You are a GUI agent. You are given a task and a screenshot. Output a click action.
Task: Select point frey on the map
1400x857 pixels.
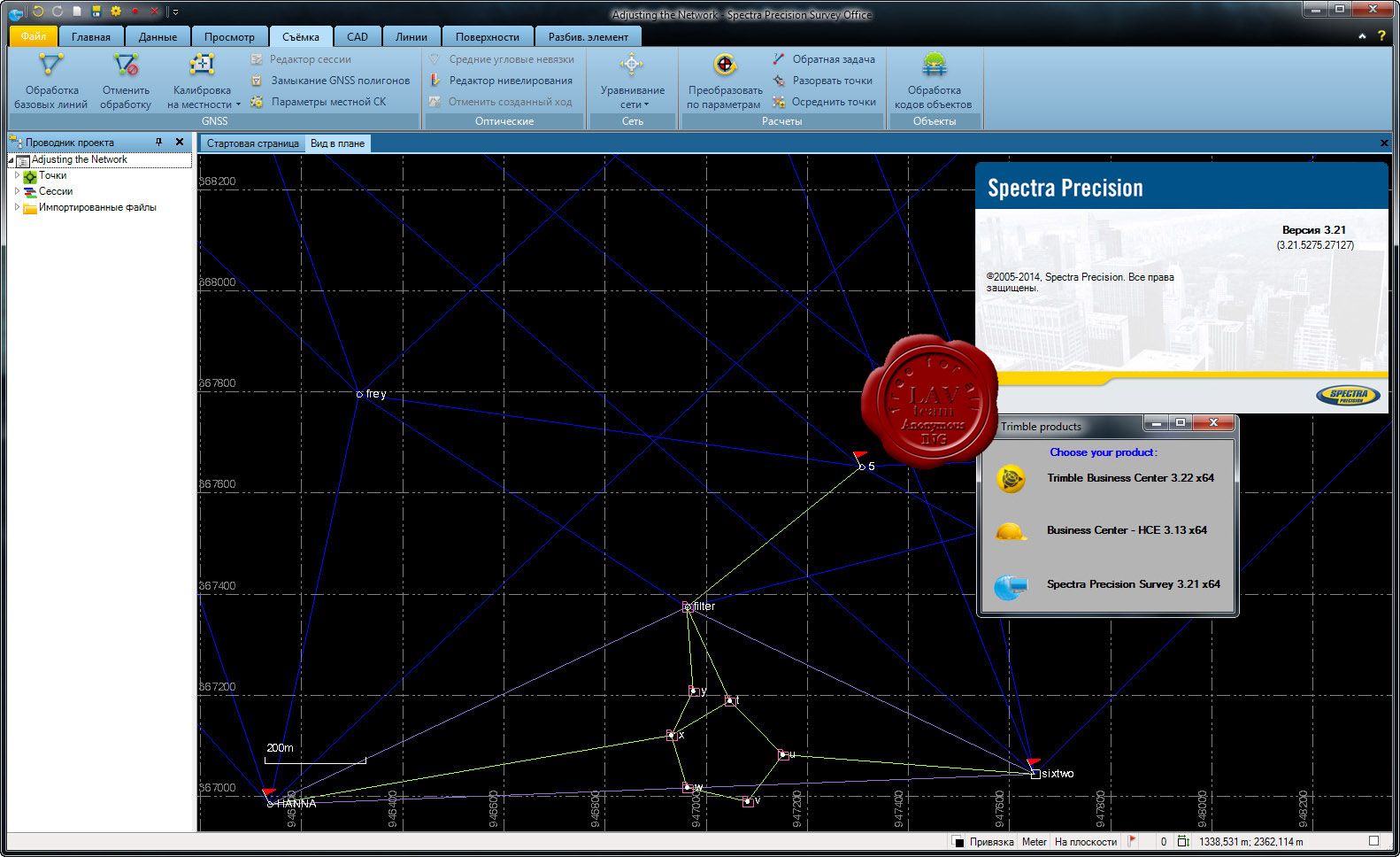[x=359, y=394]
